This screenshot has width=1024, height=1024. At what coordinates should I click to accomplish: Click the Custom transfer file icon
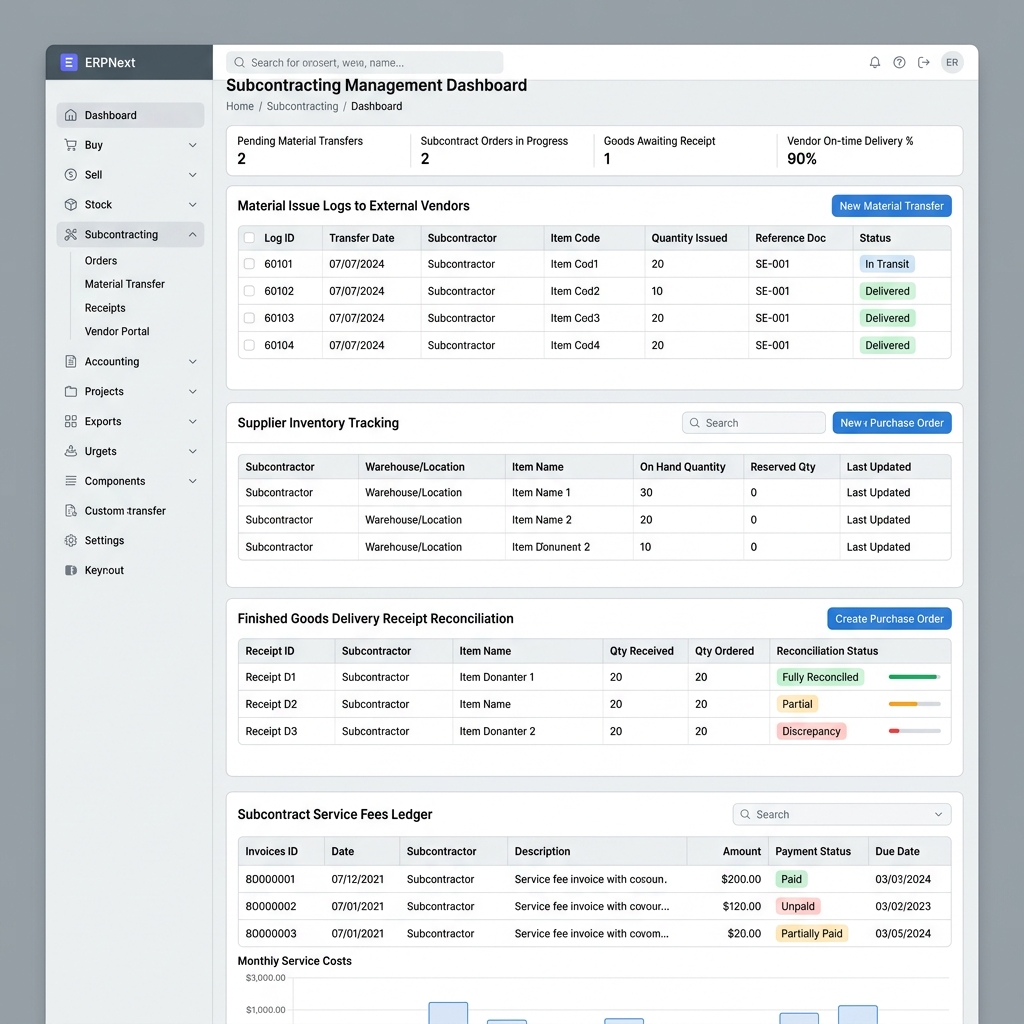tap(71, 511)
